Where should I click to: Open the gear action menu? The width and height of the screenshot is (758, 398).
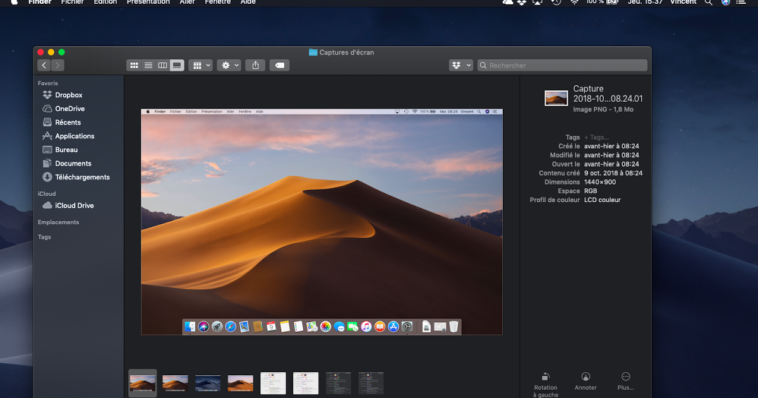click(229, 65)
